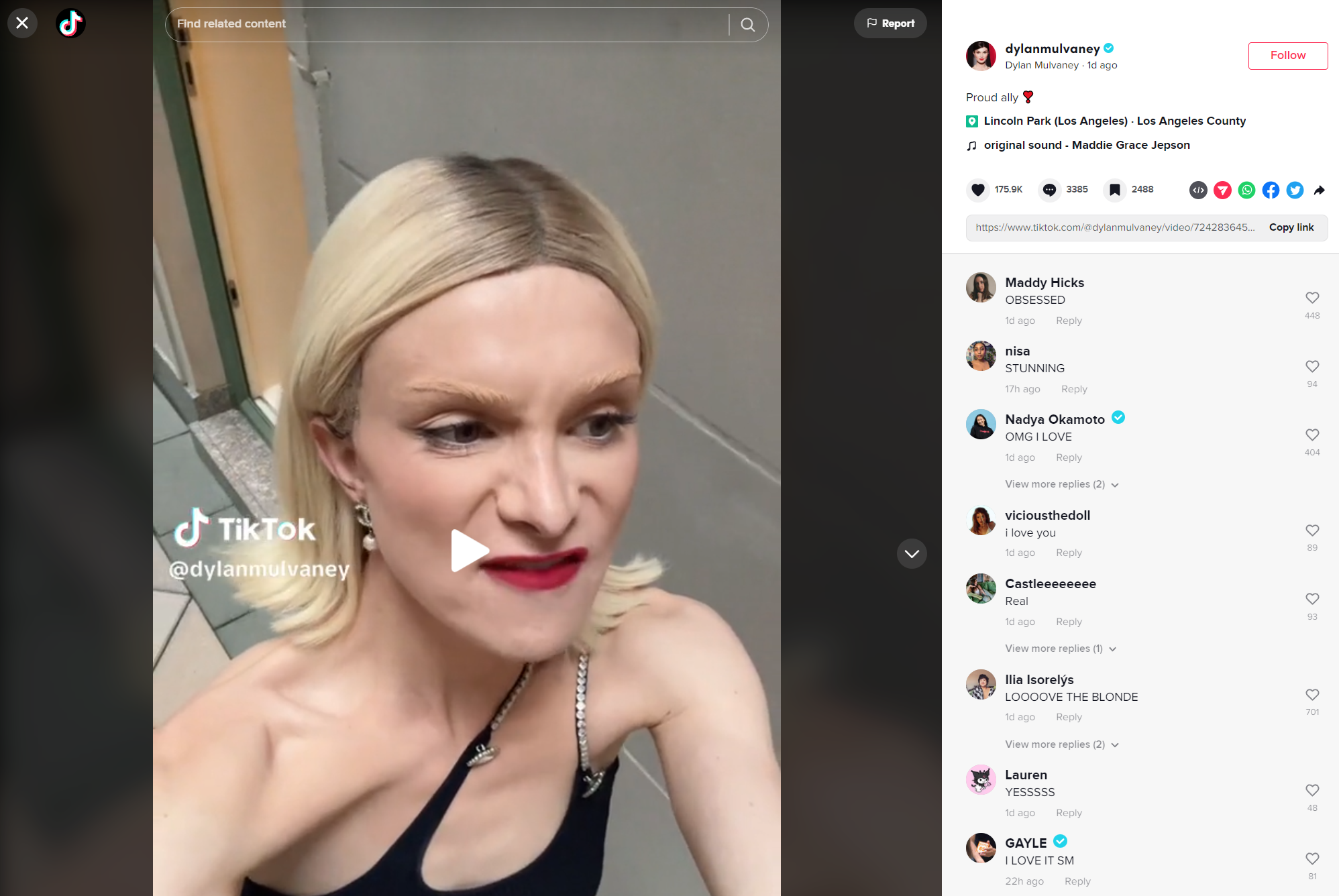The image size is (1339, 896).
Task: Reply to Castleeeeeeee's comment
Action: [x=1069, y=622]
